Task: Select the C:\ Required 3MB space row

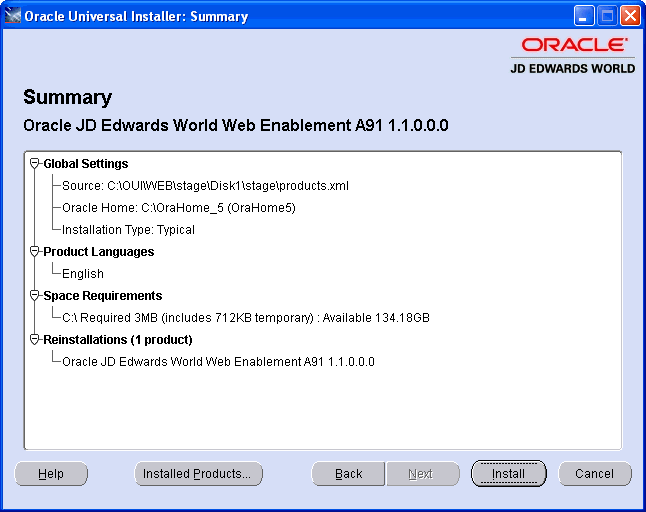Action: pos(246,318)
